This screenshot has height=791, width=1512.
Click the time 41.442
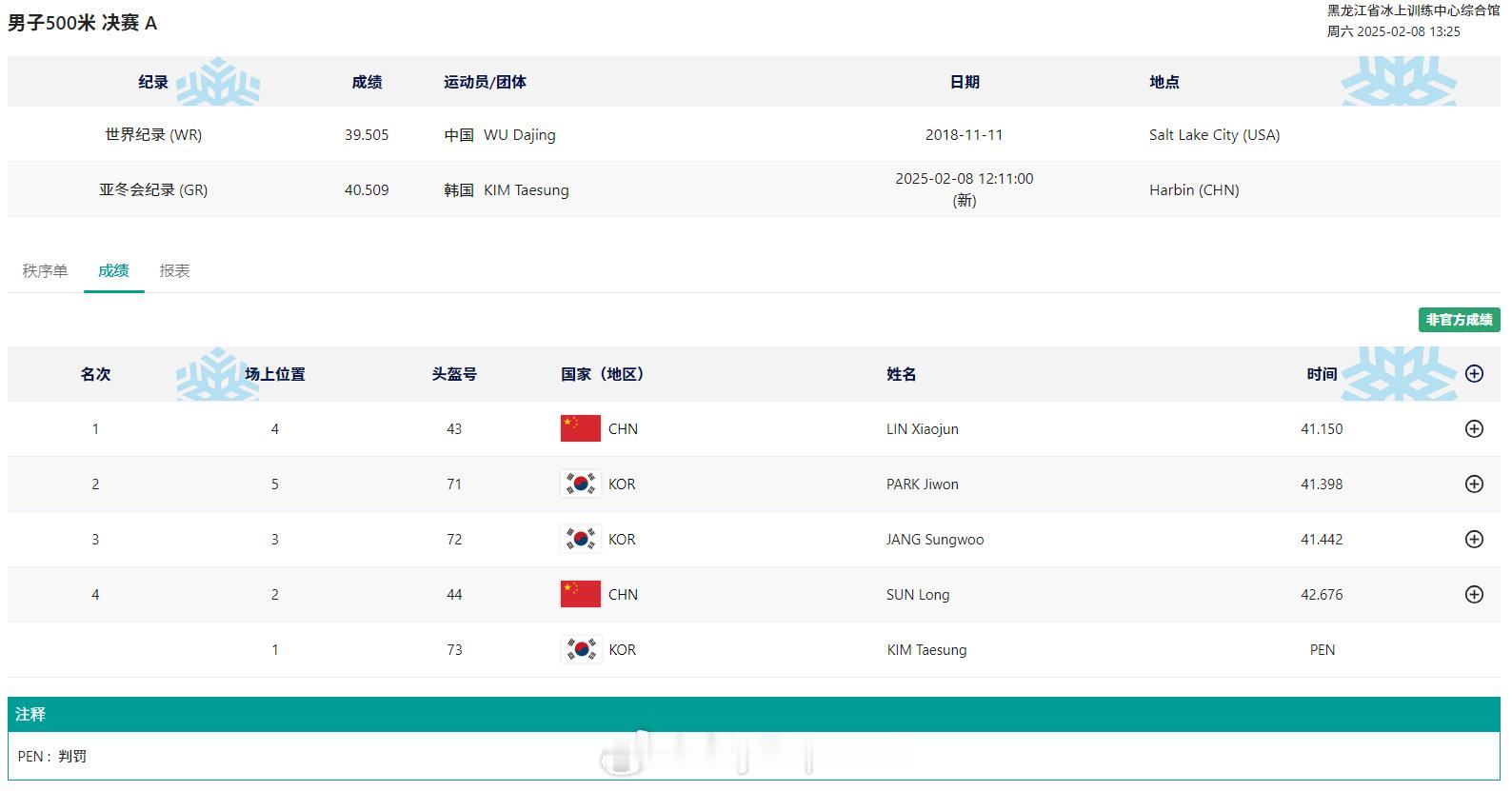(x=1322, y=540)
